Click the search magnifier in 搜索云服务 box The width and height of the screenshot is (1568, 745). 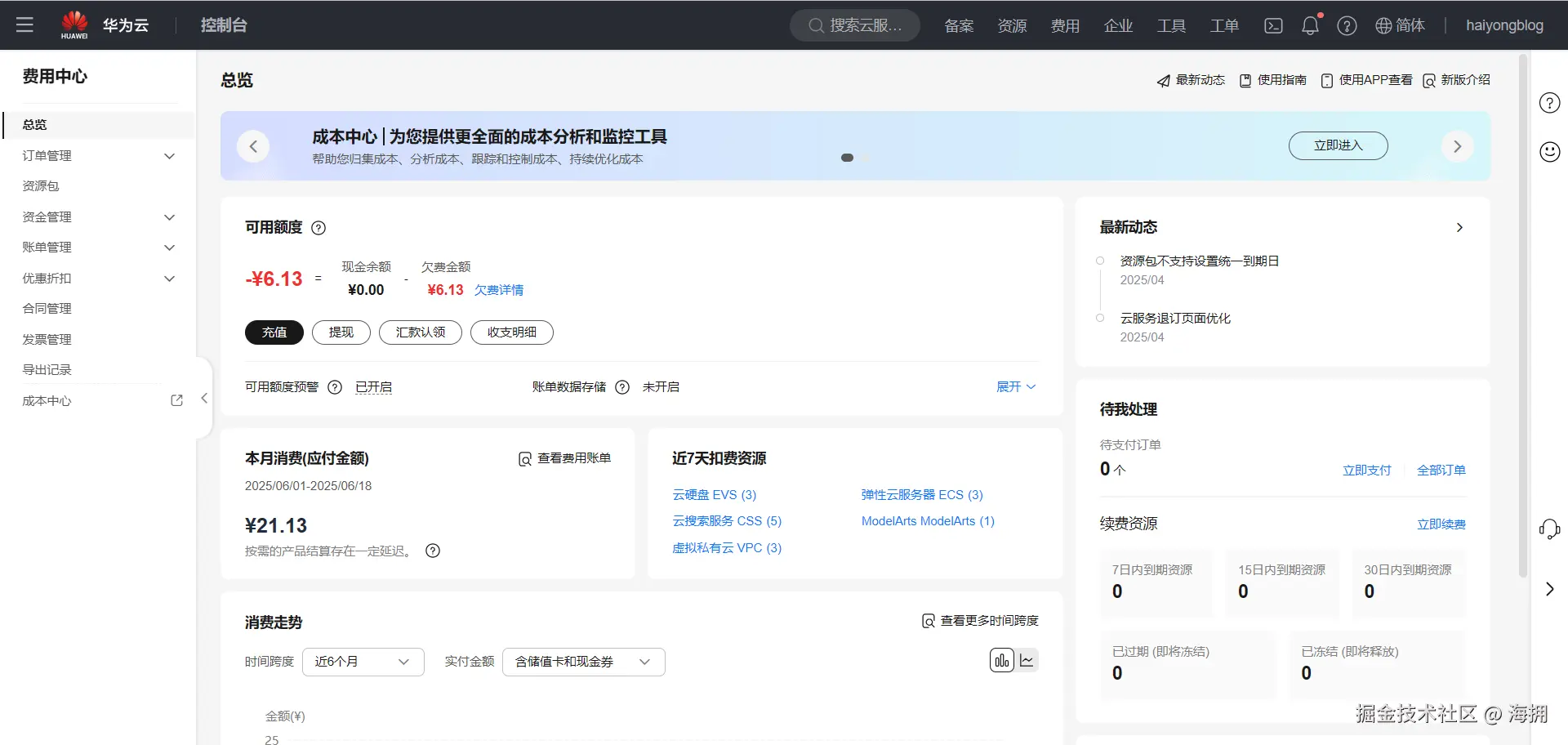tap(815, 25)
